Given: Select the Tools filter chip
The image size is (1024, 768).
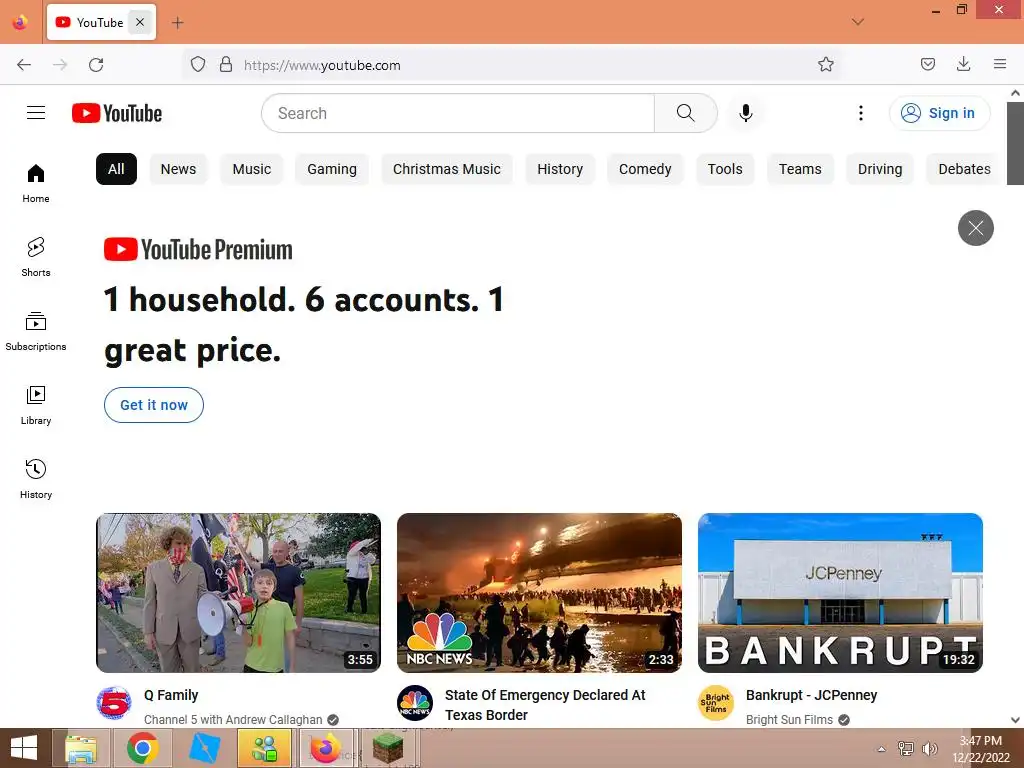Looking at the screenshot, I should click(x=725, y=169).
